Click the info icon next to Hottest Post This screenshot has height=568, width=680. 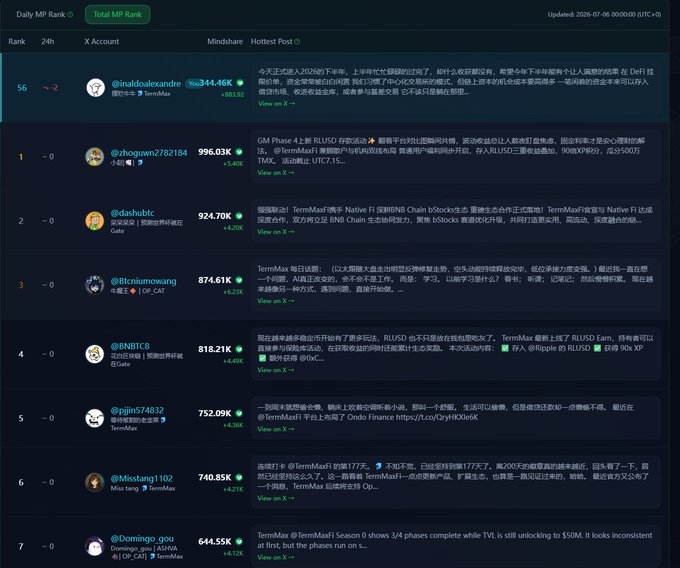pos(297,42)
